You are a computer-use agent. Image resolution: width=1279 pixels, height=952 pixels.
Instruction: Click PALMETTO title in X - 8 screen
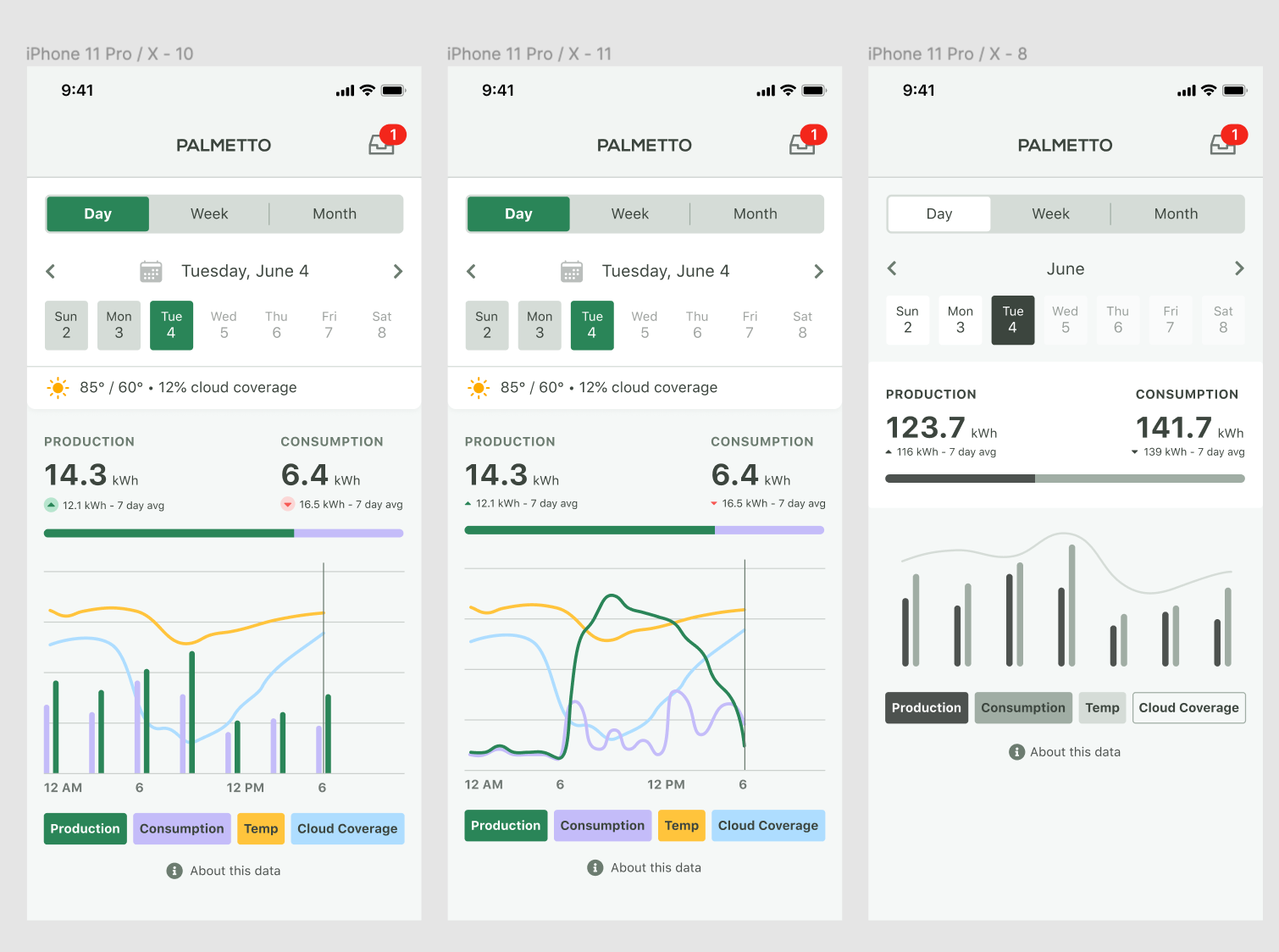pos(1065,146)
